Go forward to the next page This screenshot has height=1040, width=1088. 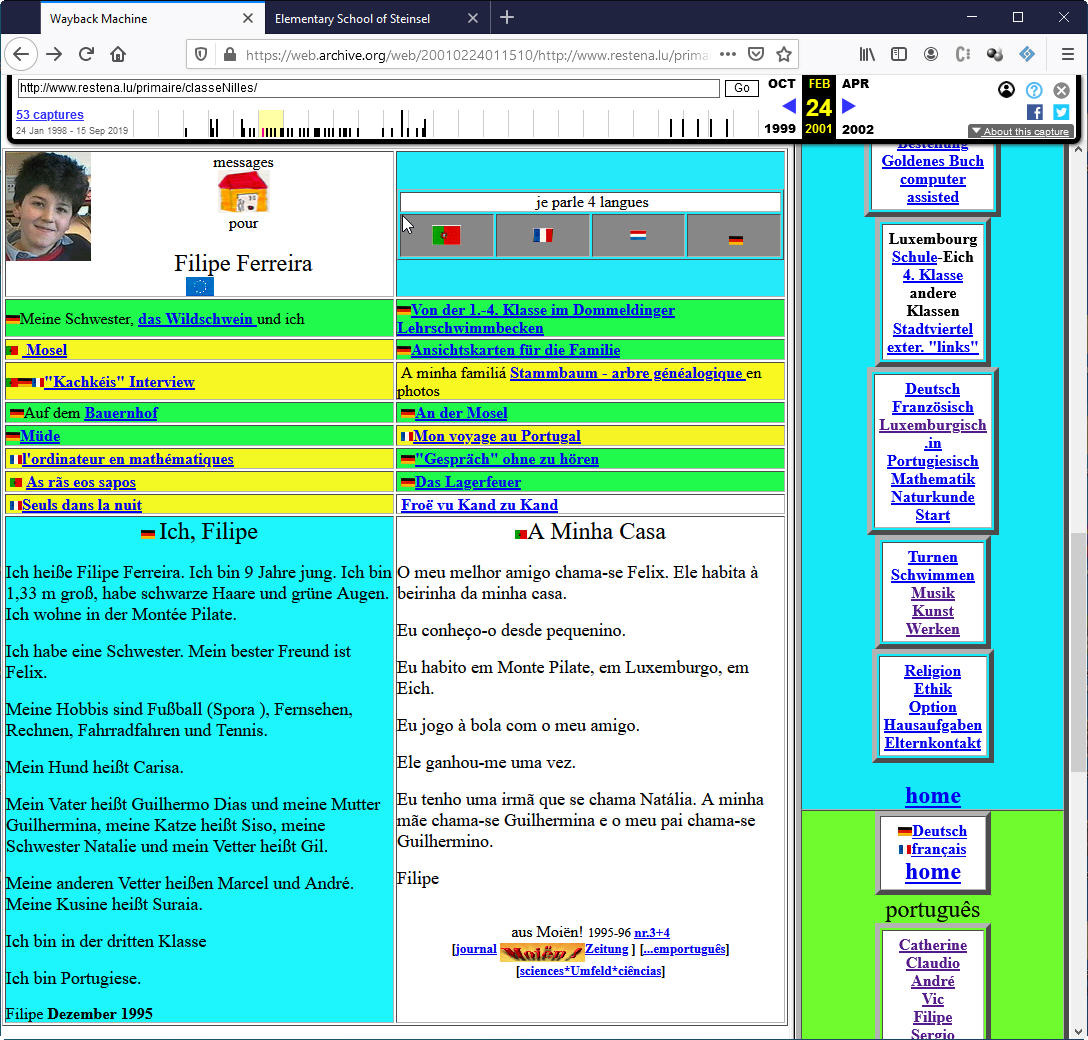pyautogui.click(x=54, y=54)
